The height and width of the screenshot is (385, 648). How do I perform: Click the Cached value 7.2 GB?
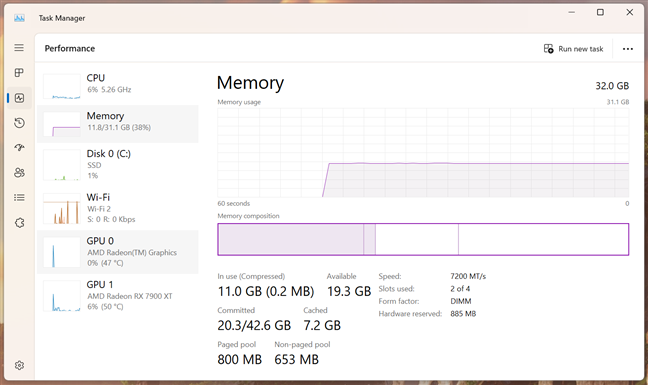[x=322, y=326]
